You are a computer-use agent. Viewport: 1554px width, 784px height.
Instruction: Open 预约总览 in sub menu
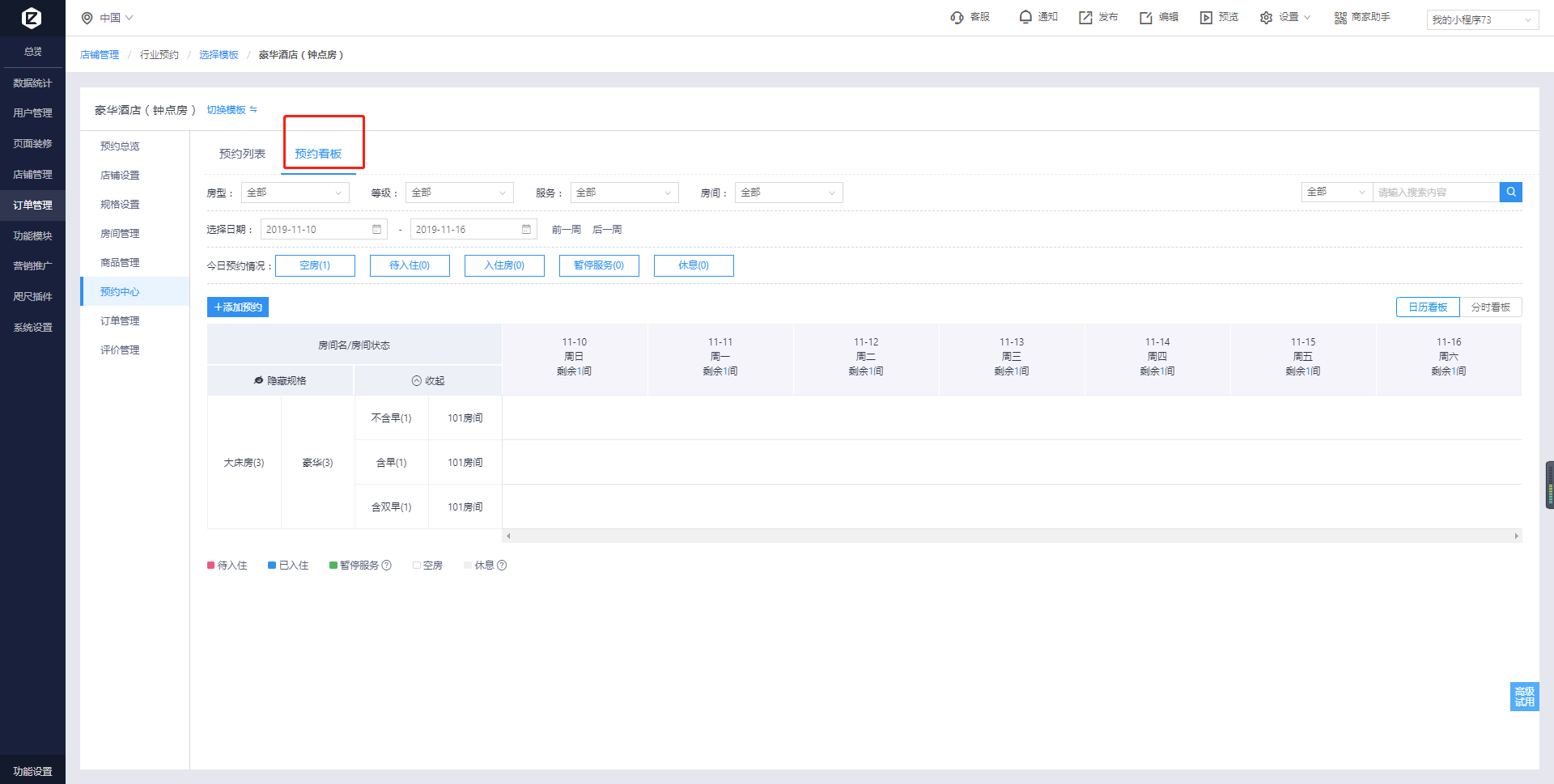pyautogui.click(x=120, y=146)
